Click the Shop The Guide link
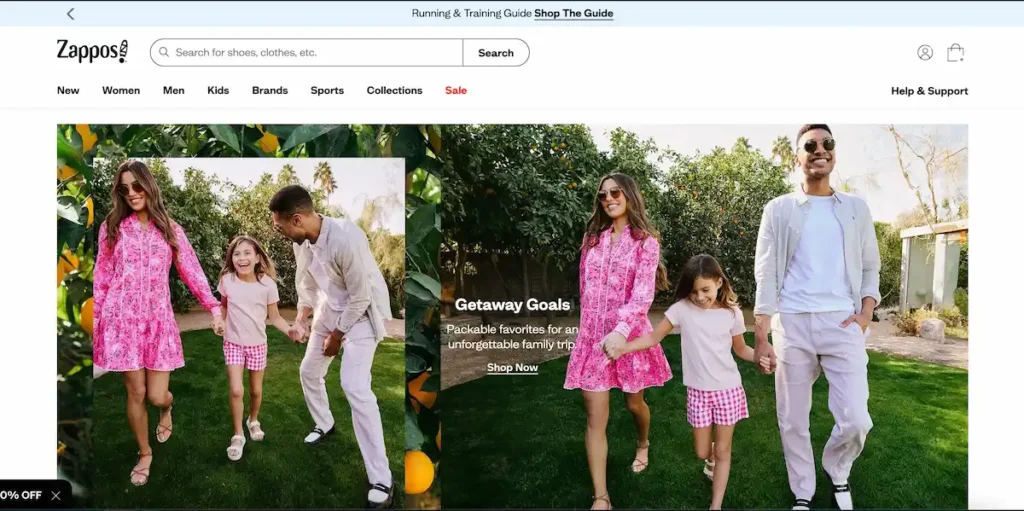The width and height of the screenshot is (1024, 511). [x=573, y=14]
